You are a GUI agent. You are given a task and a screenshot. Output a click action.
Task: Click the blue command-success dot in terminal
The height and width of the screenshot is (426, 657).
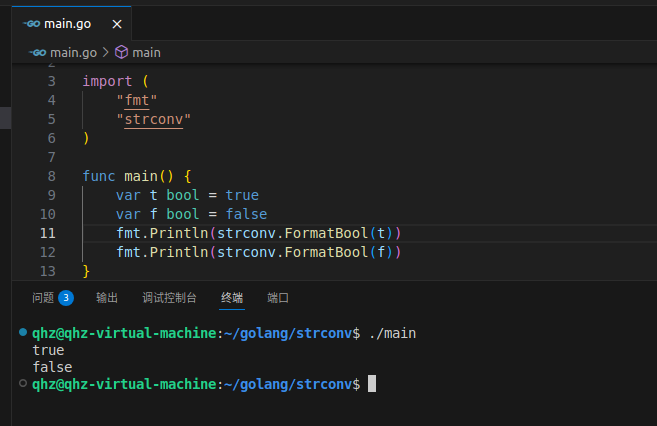pyautogui.click(x=23, y=333)
